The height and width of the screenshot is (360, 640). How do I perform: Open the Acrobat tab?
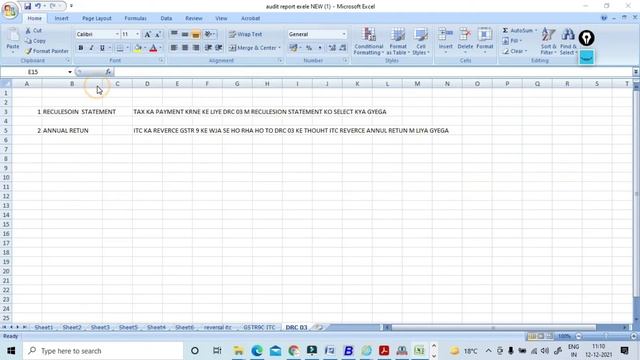[x=250, y=18]
